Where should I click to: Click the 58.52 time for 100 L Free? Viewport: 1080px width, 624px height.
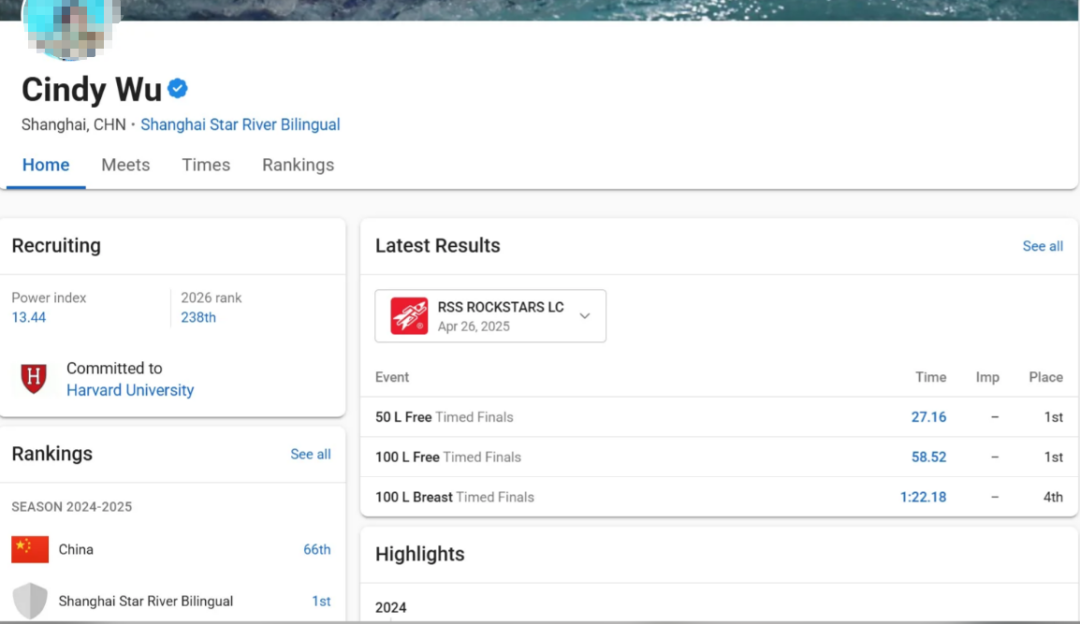pyautogui.click(x=928, y=457)
